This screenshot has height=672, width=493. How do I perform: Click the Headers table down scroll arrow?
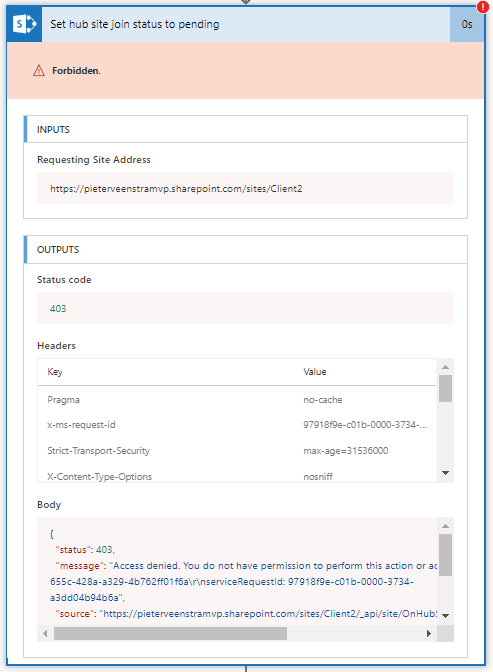[x=445, y=473]
